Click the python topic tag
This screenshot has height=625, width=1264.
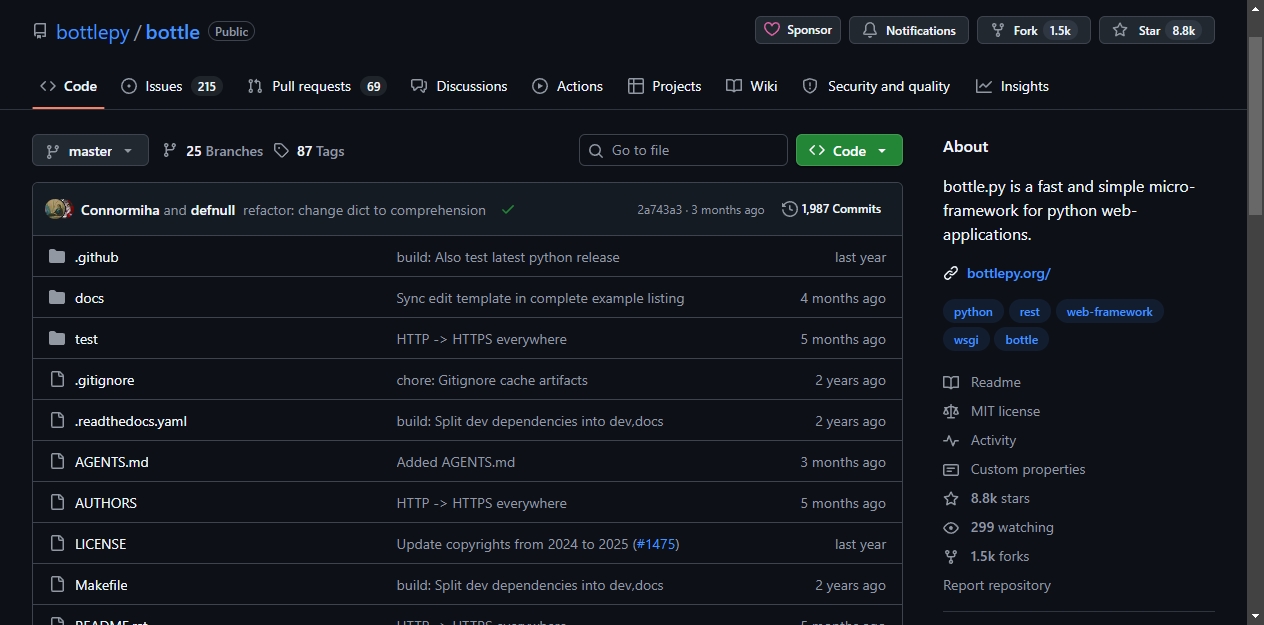[973, 312]
